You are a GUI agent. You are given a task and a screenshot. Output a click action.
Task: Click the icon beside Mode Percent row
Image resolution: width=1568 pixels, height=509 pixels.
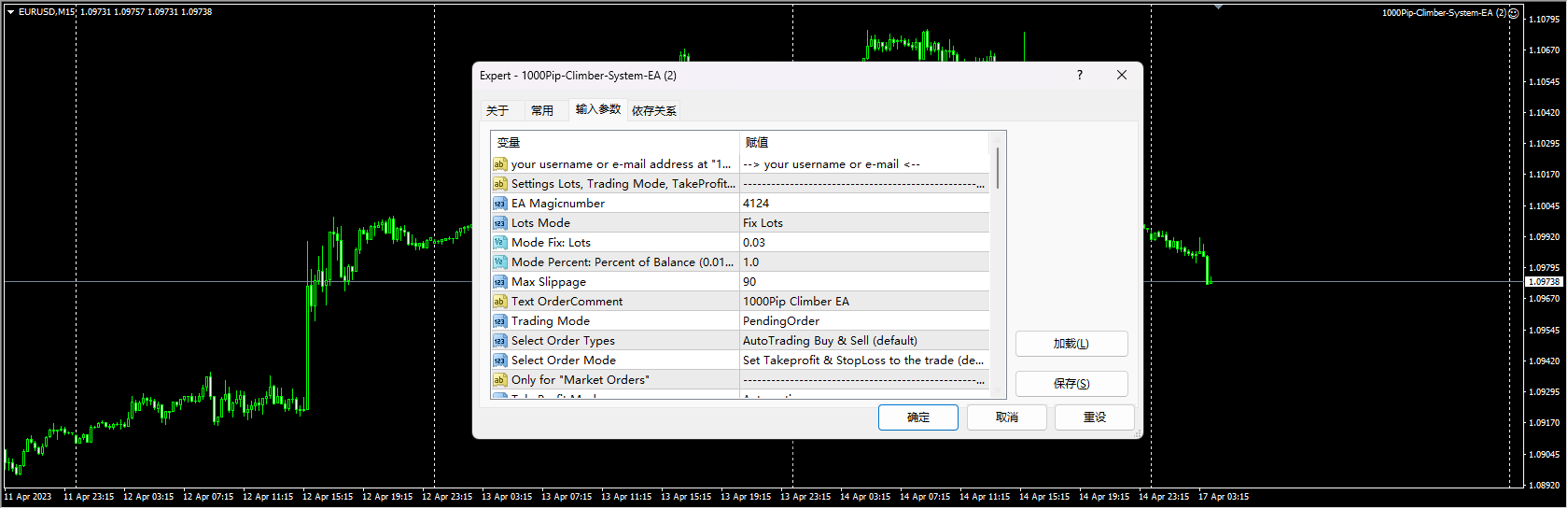click(x=499, y=262)
